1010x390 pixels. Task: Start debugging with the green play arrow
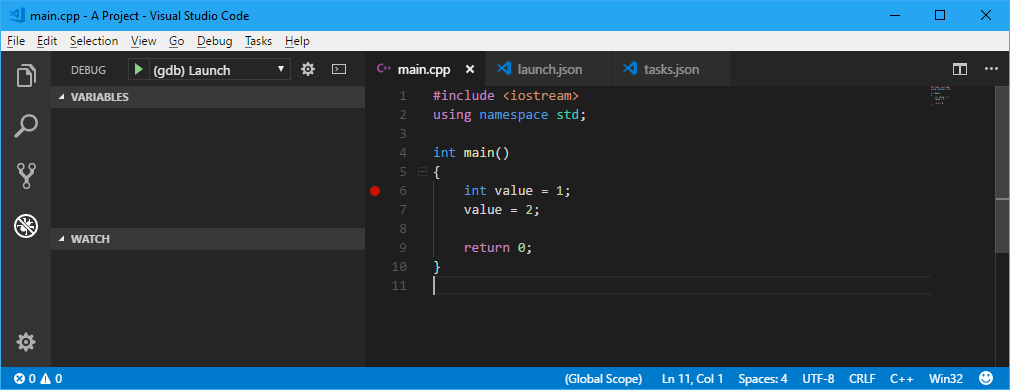(x=138, y=70)
